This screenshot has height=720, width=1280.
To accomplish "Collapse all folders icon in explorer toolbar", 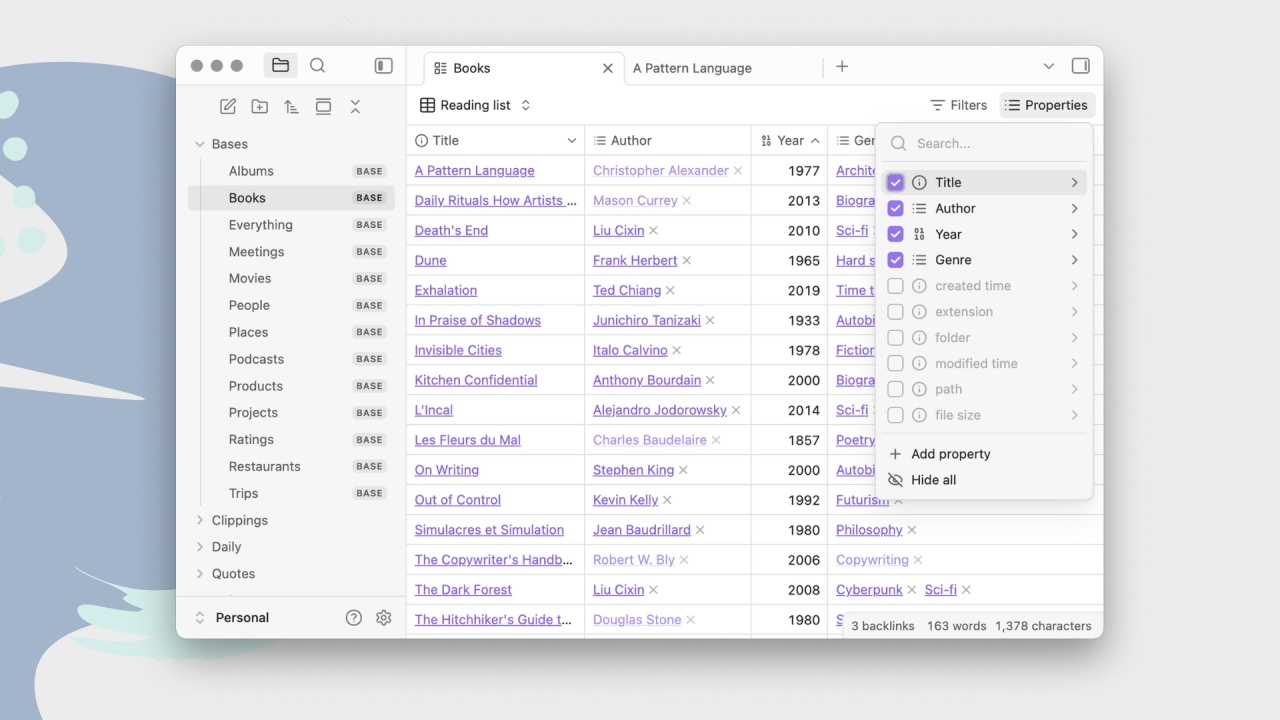I will pos(355,107).
